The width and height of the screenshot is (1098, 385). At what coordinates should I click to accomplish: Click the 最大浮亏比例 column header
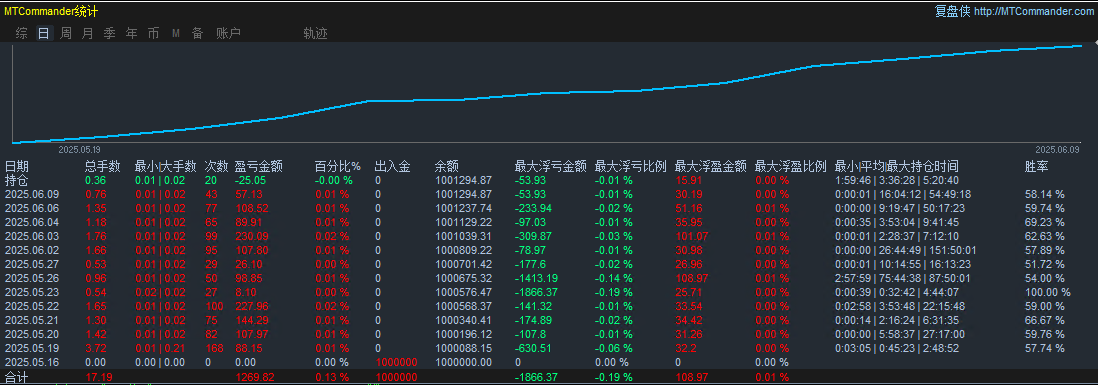[630, 167]
